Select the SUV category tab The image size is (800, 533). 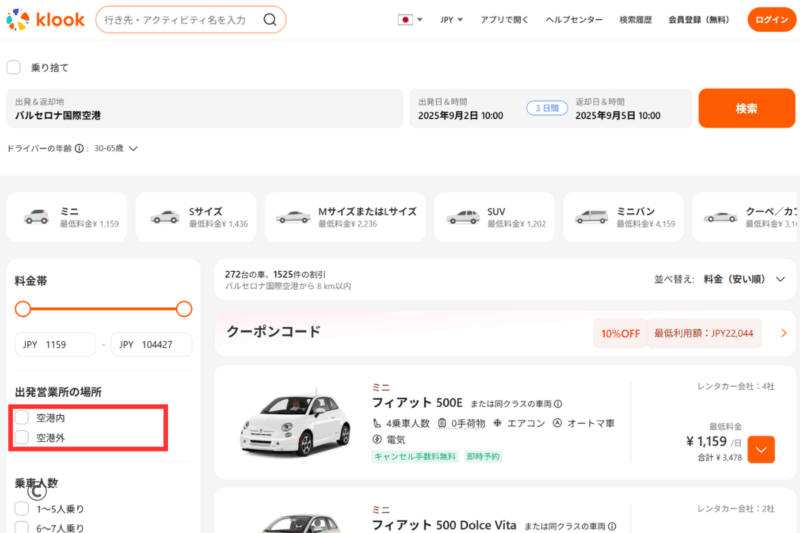click(x=494, y=217)
